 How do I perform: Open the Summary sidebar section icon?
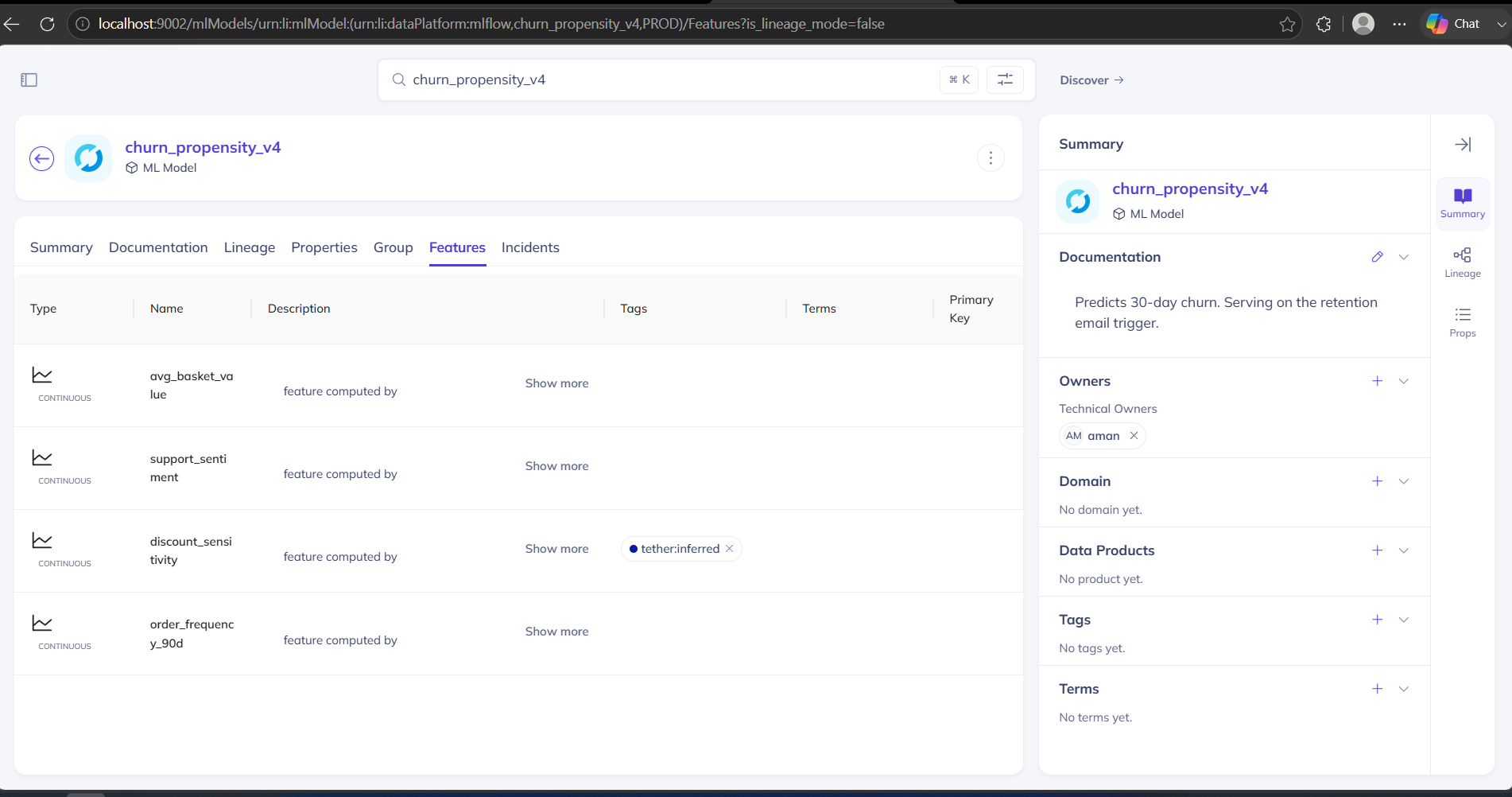point(1463,204)
